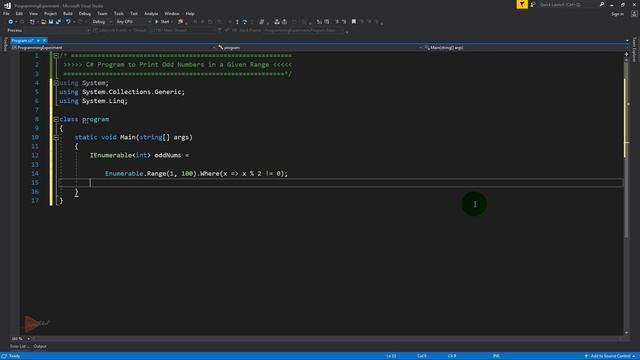Click the INS indicator in status bar
Viewport: 640px width, 360px height.
(496, 356)
